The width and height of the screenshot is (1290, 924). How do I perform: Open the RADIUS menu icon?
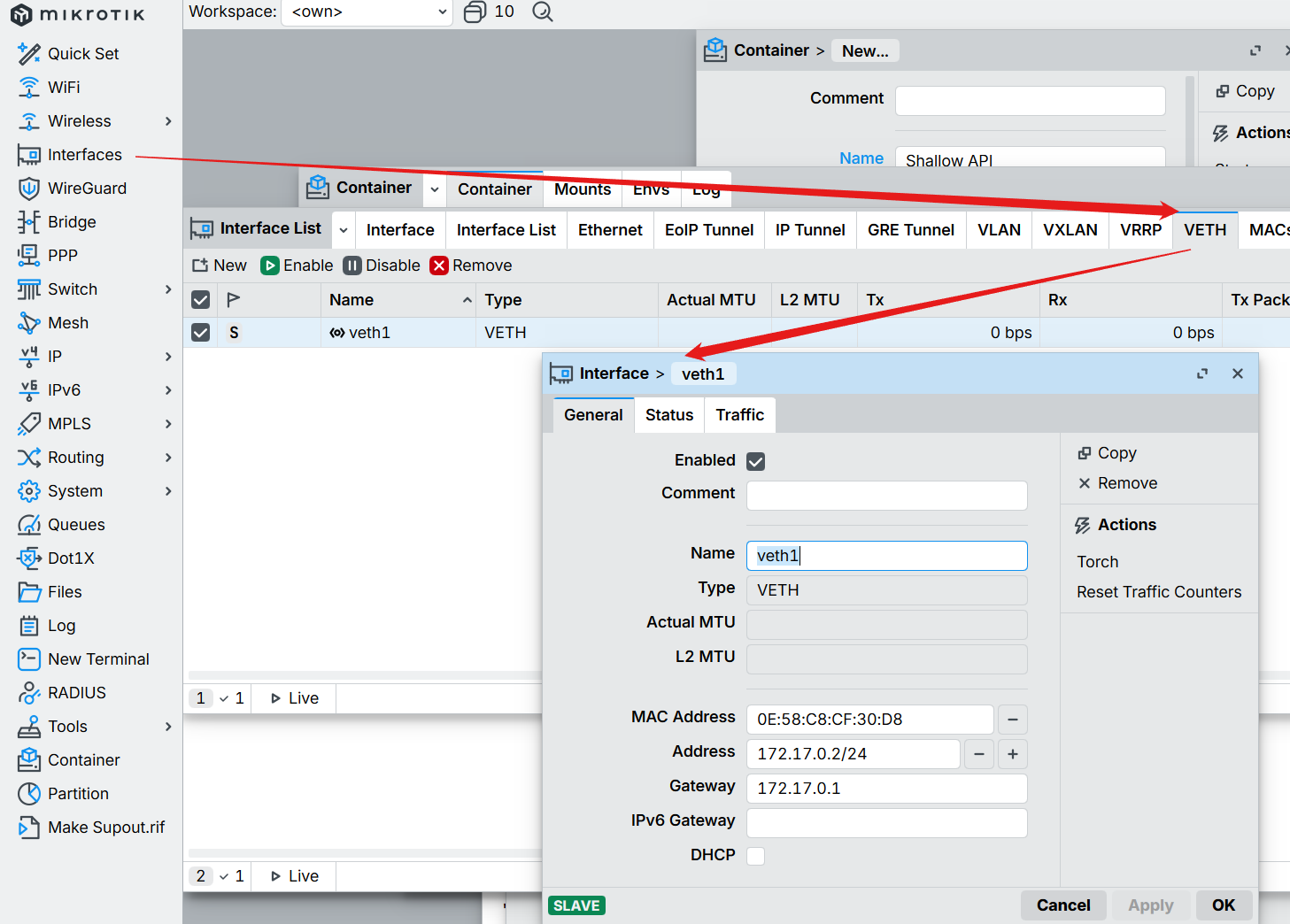pyautogui.click(x=29, y=693)
